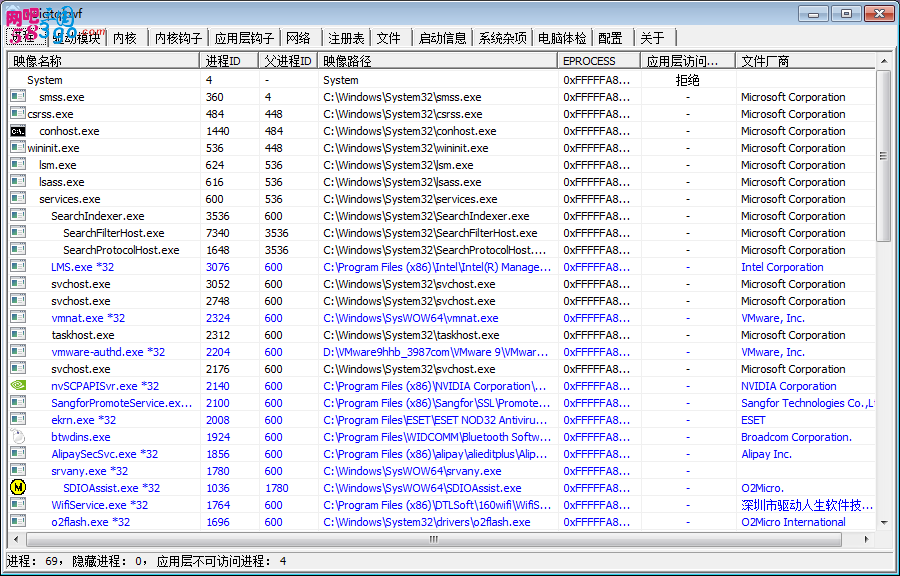900x576 pixels.
Task: Click the ESET vendor cell
Action: [x=752, y=420]
